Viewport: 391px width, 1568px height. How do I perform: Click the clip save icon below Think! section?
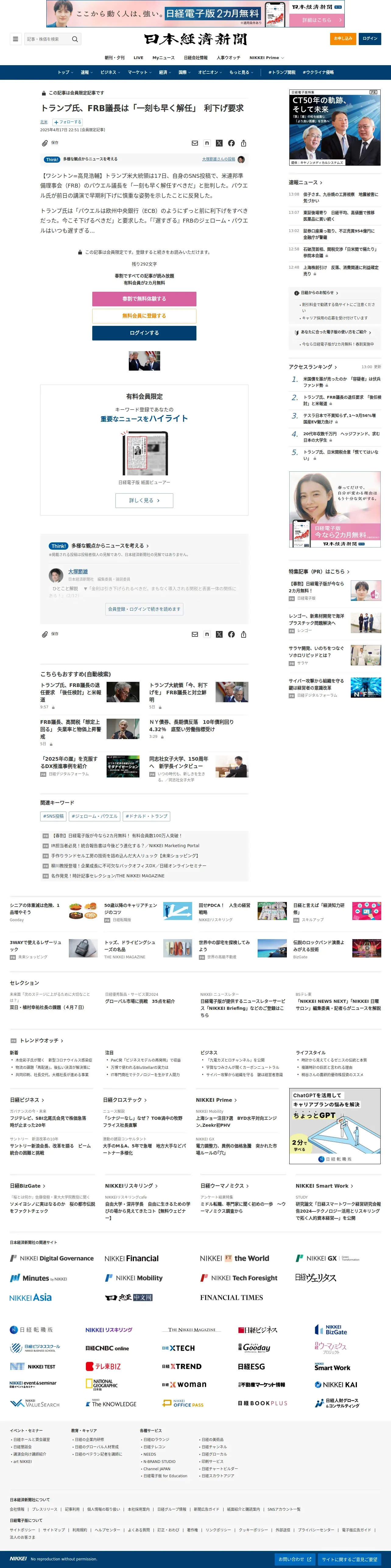coord(44,634)
